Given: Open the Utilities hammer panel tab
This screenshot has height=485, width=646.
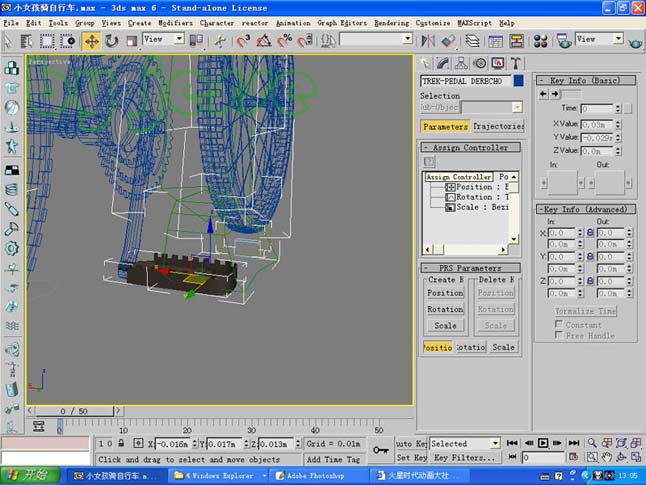Looking at the screenshot, I should click(x=515, y=63).
